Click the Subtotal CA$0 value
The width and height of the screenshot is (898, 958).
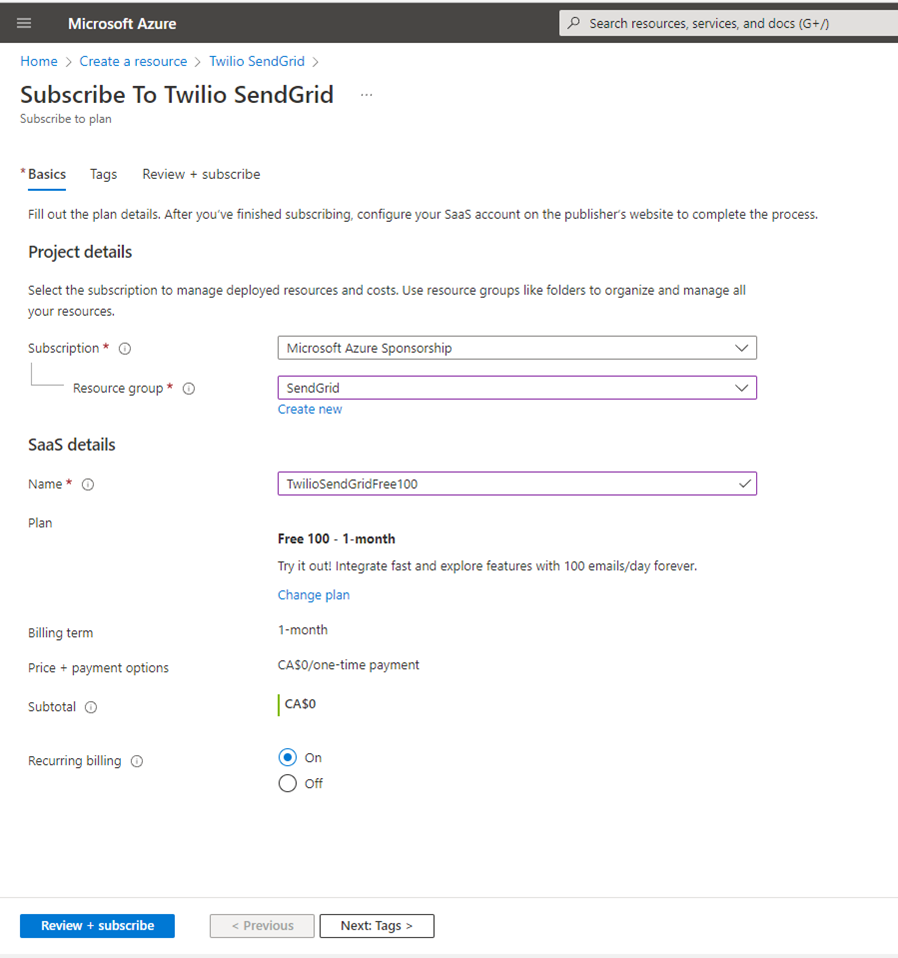300,704
